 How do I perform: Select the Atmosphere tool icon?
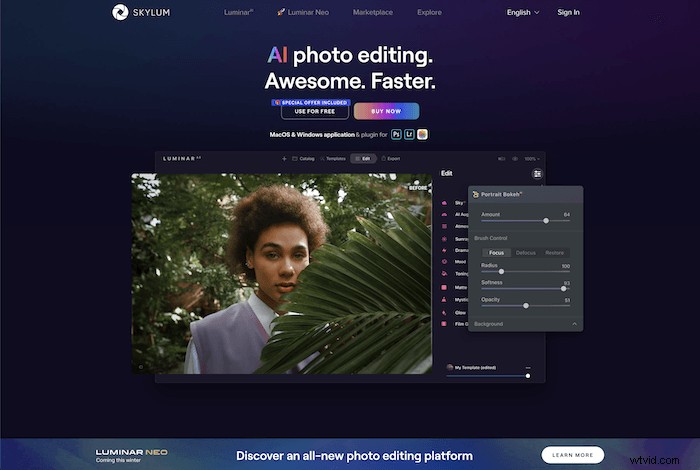pos(444,226)
